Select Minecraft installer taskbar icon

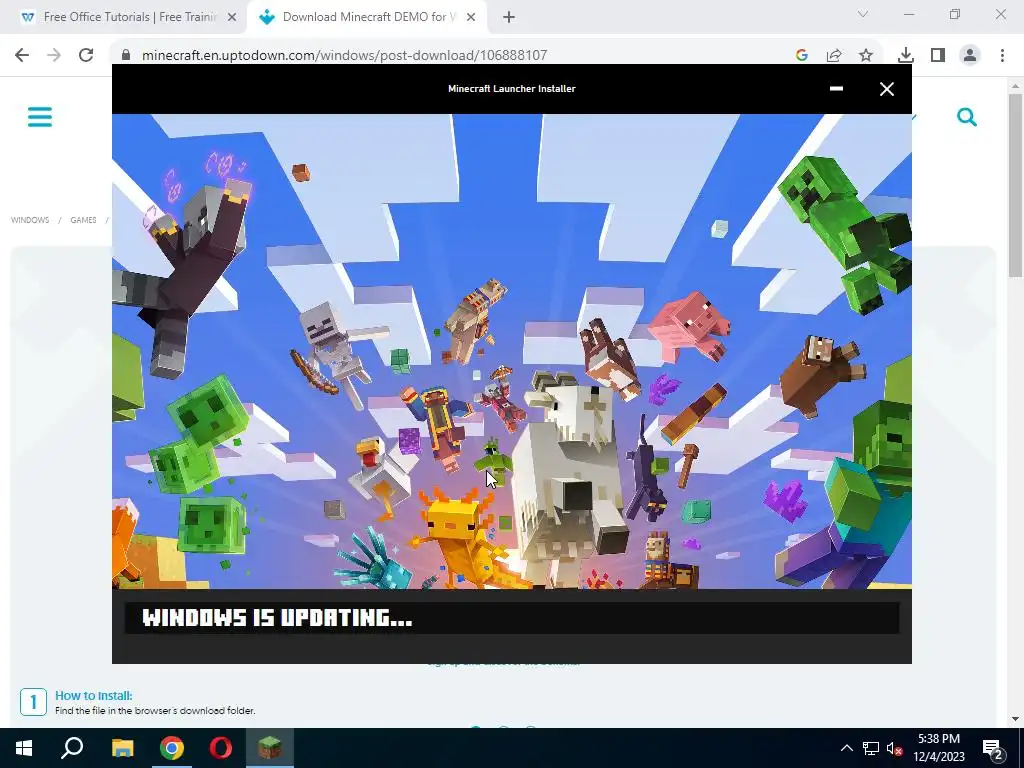pos(270,748)
